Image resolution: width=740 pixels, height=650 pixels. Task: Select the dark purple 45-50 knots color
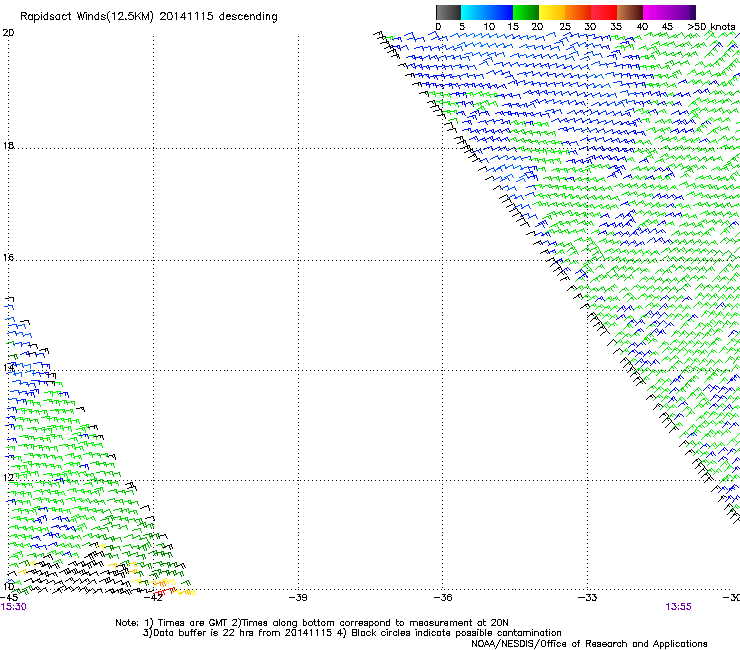click(682, 12)
